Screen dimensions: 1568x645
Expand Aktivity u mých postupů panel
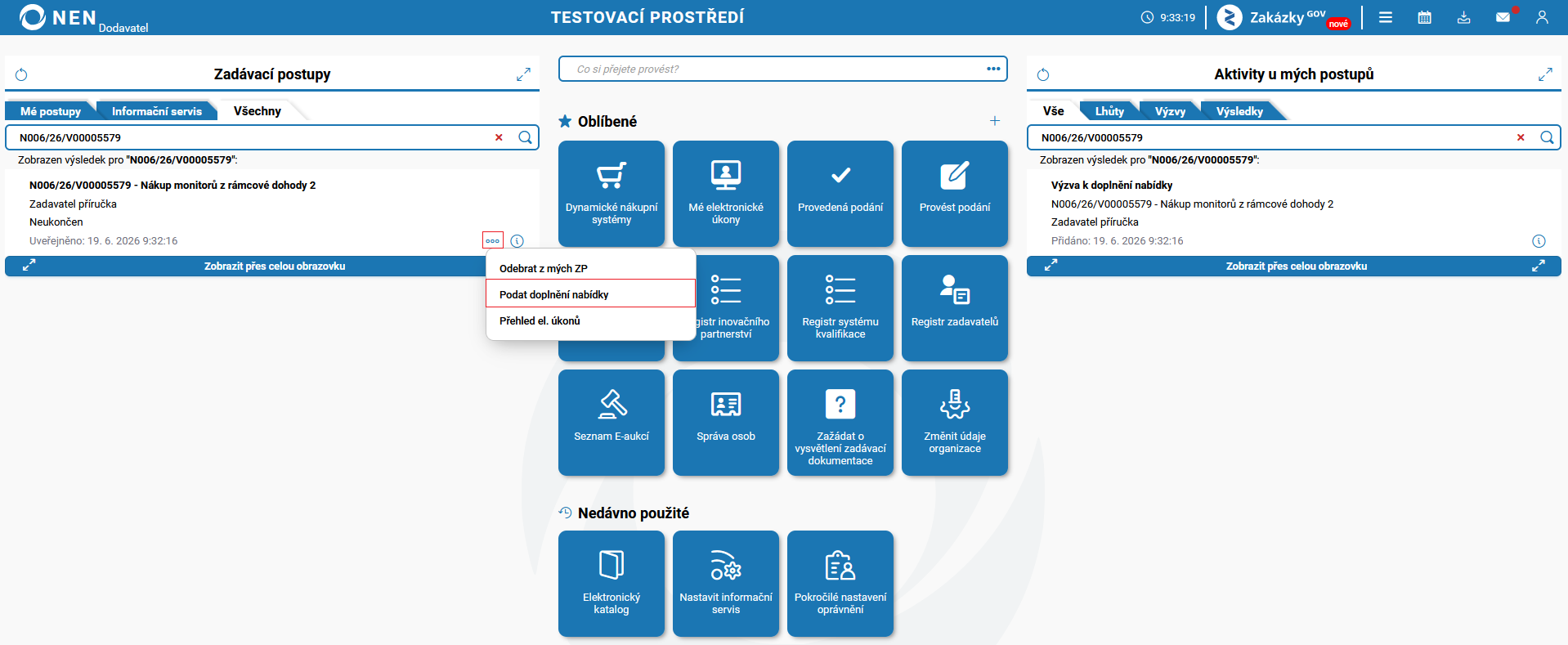pyautogui.click(x=1545, y=75)
